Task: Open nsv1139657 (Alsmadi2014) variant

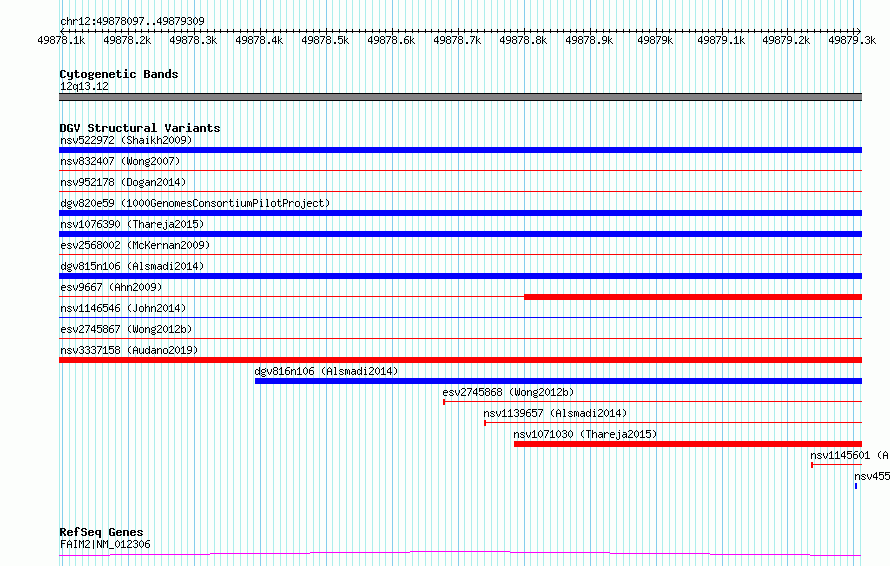Action: (555, 413)
